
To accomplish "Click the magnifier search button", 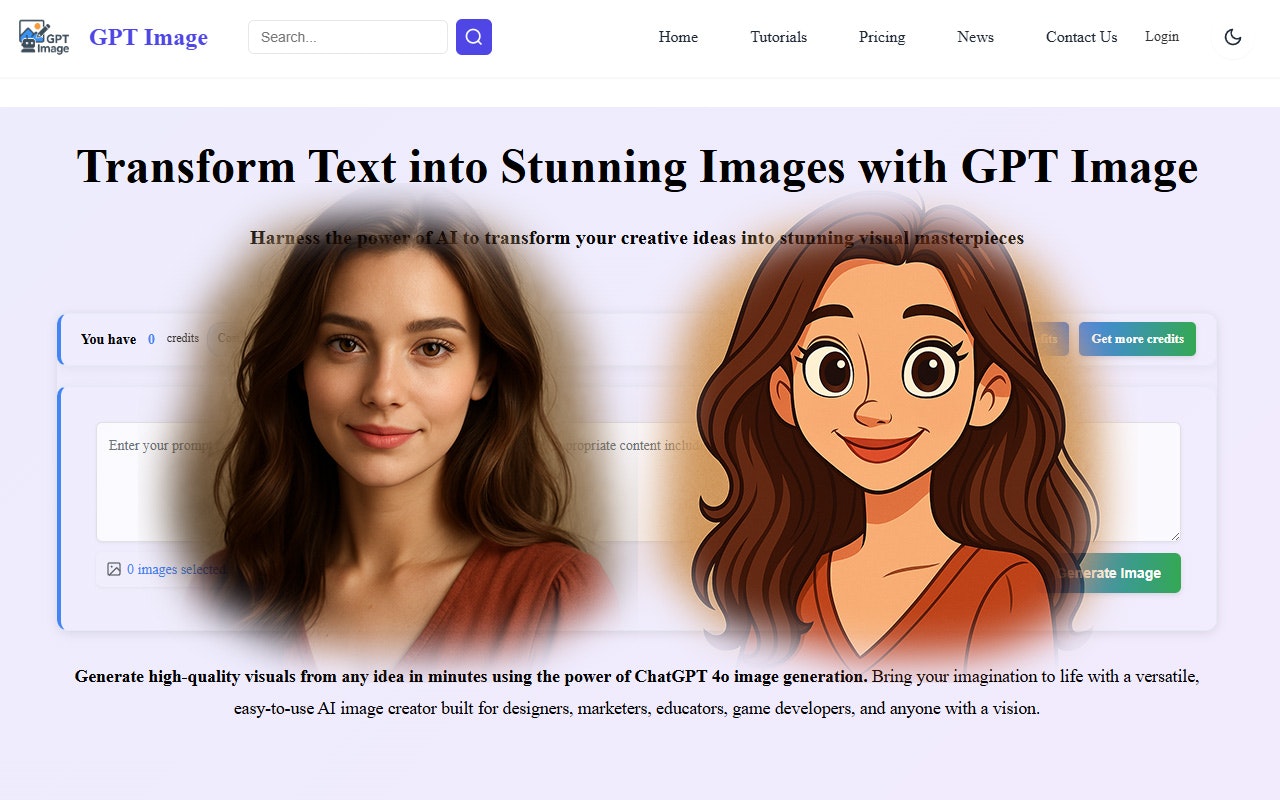I will point(474,37).
